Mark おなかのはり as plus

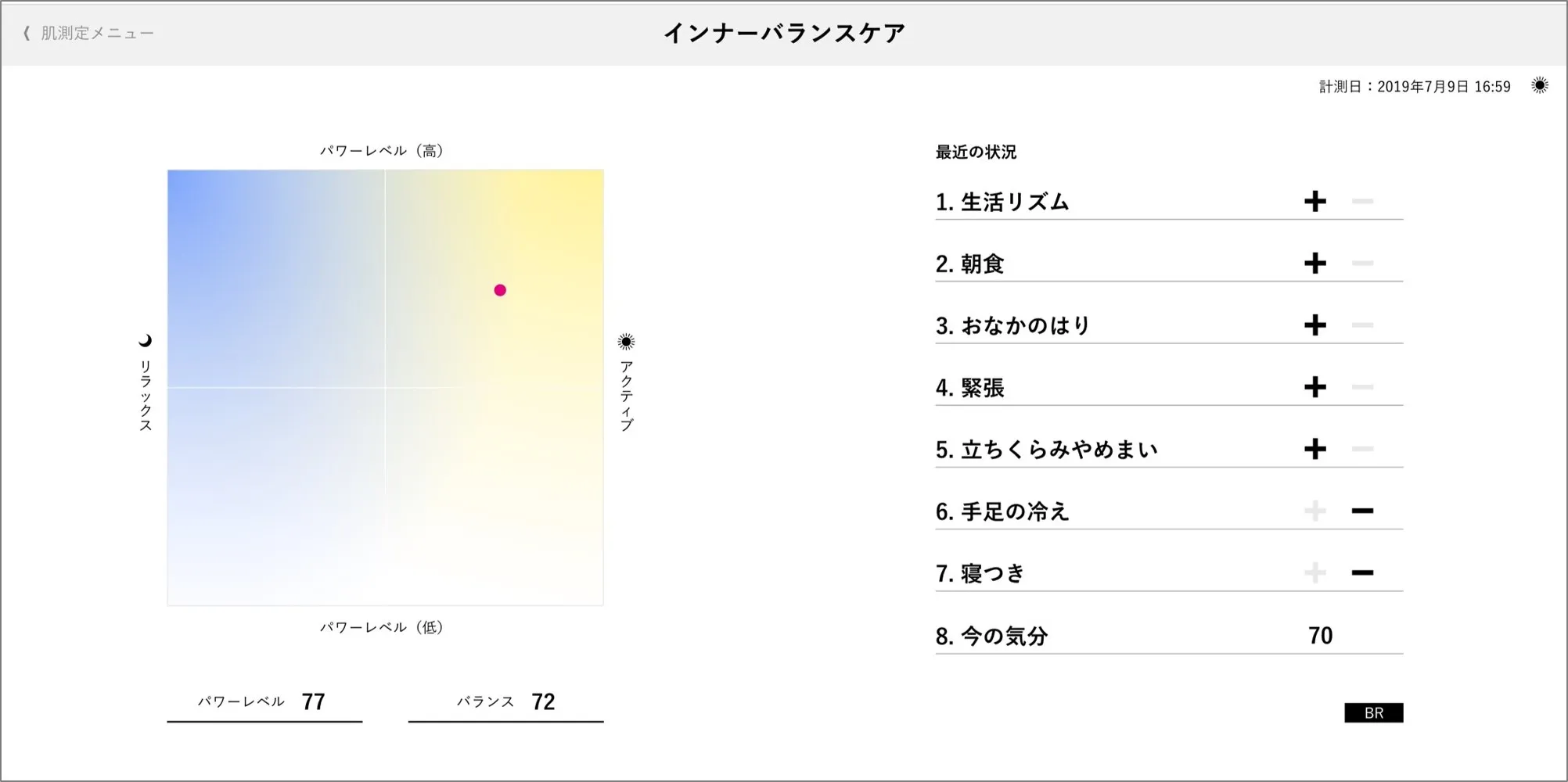(1315, 325)
